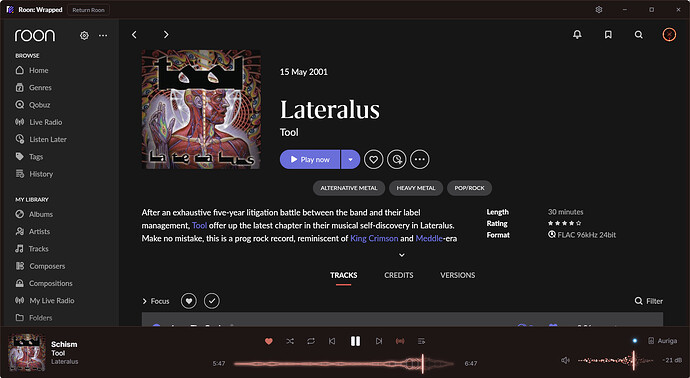Screen dimensions: 690x378
Task: Open the notifications bell
Action: click(x=577, y=34)
